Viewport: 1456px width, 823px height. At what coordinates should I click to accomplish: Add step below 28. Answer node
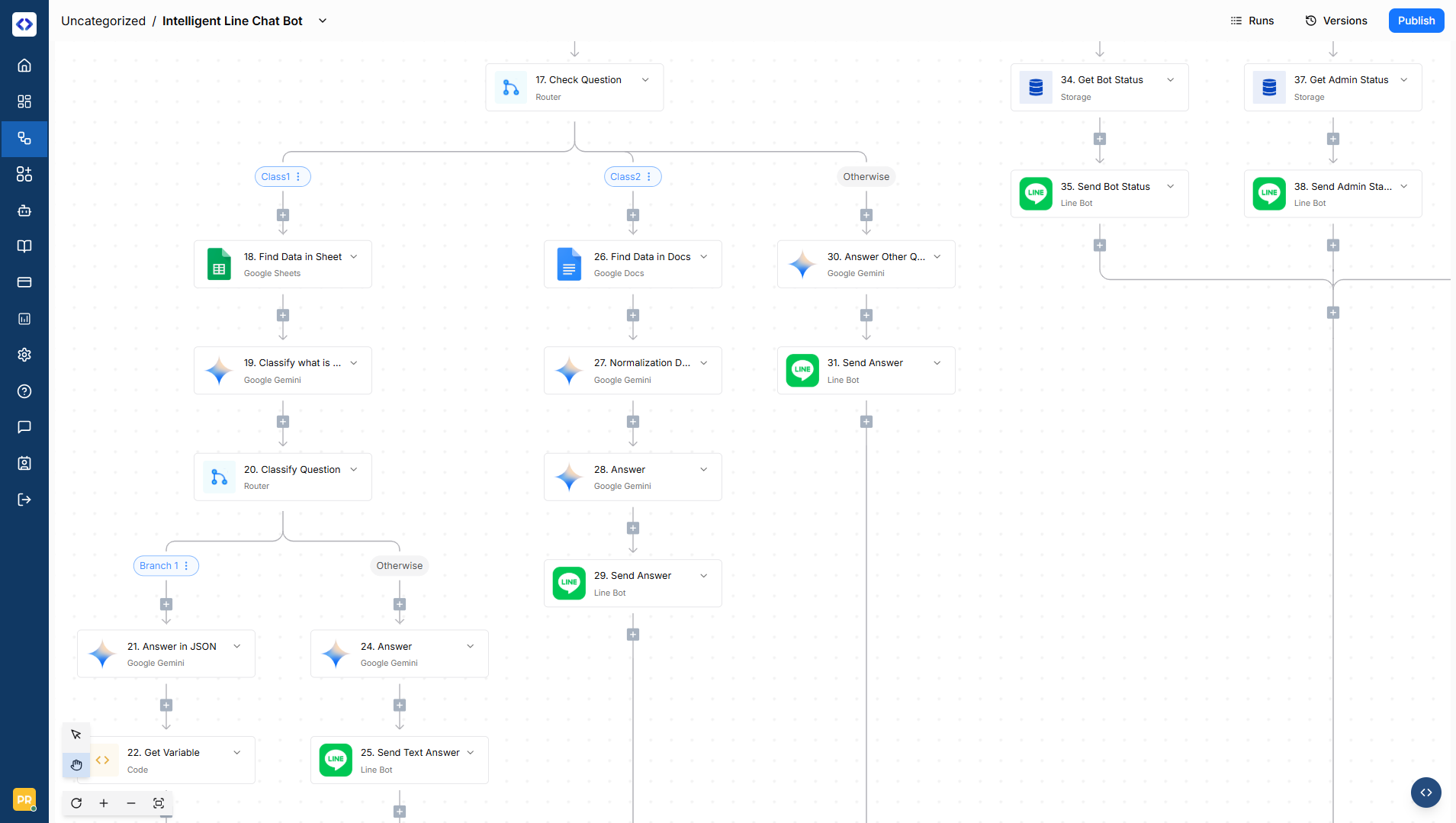tap(633, 528)
